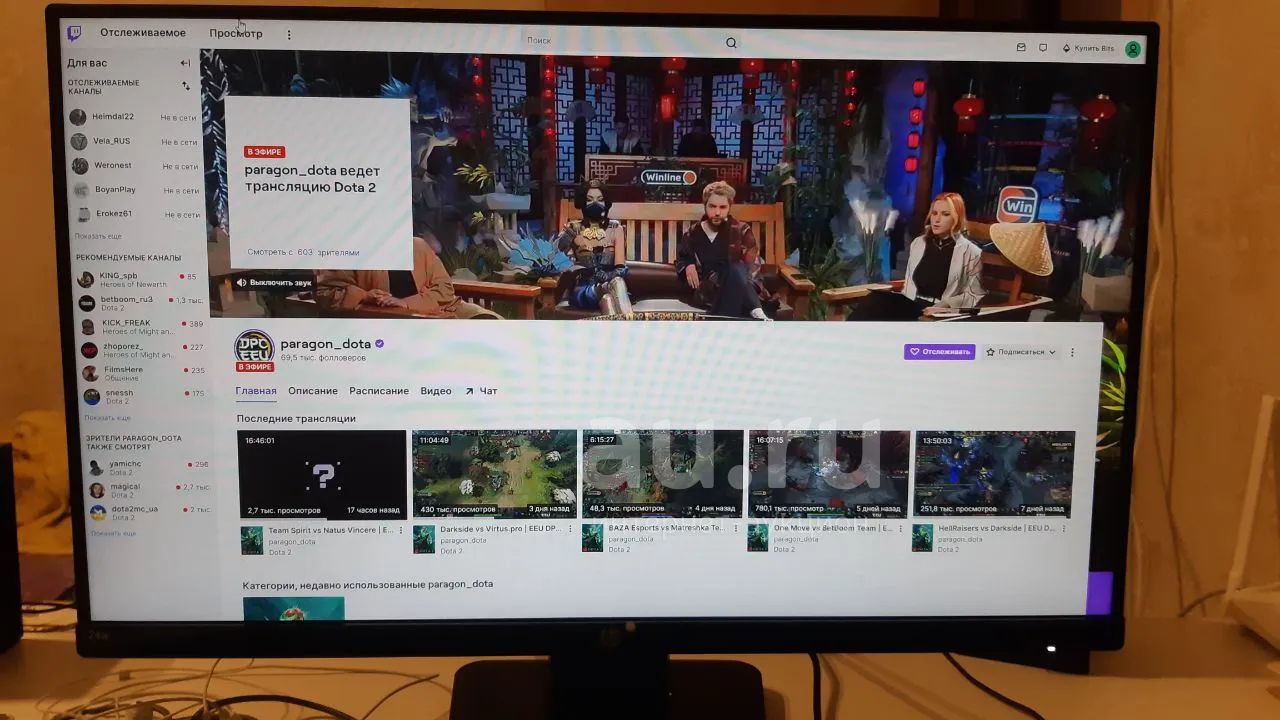This screenshot has width=1280, height=720.
Task: Toggle the purple Отслеживать follow button
Action: [x=939, y=352]
